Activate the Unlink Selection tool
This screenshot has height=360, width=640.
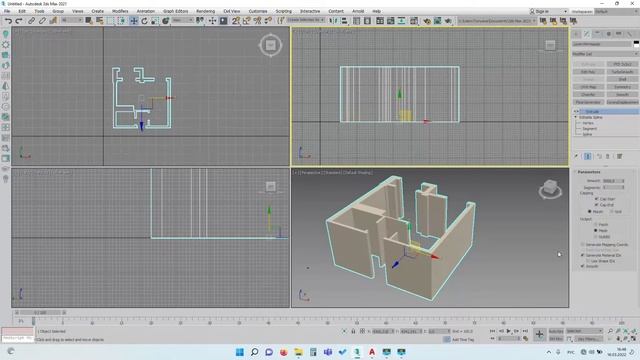[x=42, y=21]
